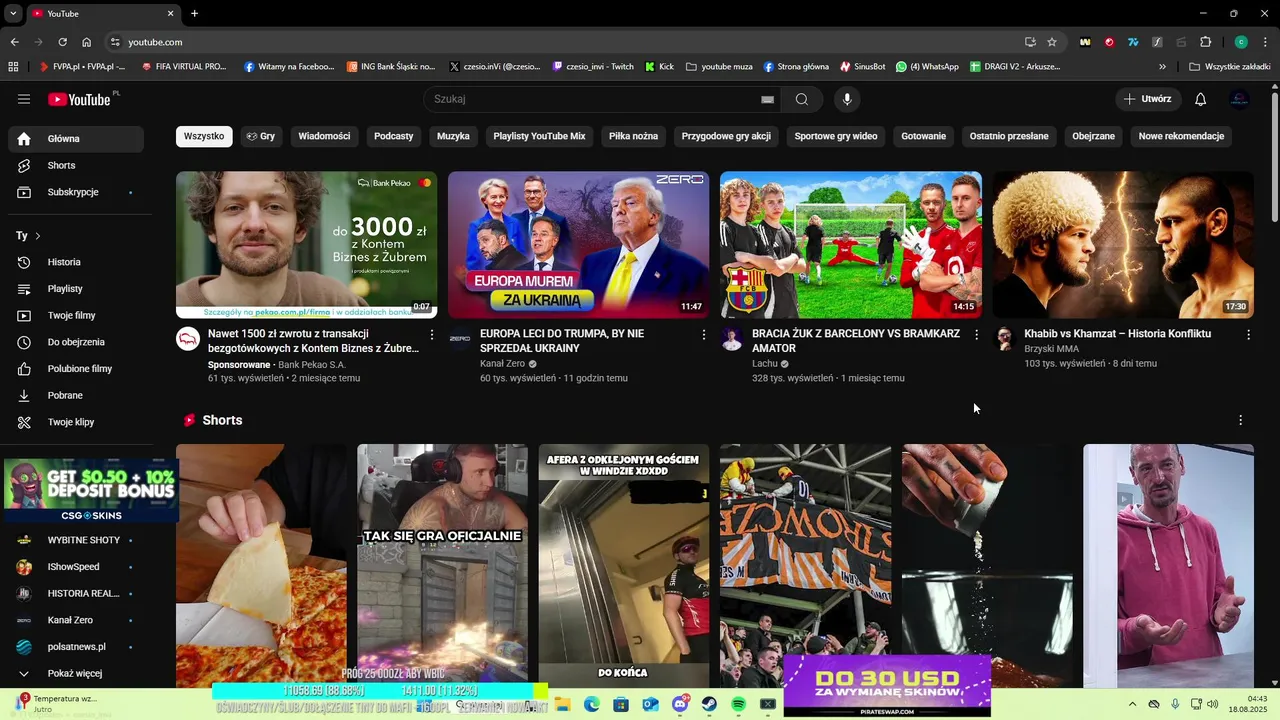Show more bookmarks overflow chevron
This screenshot has width=1280, height=720.
1162,67
